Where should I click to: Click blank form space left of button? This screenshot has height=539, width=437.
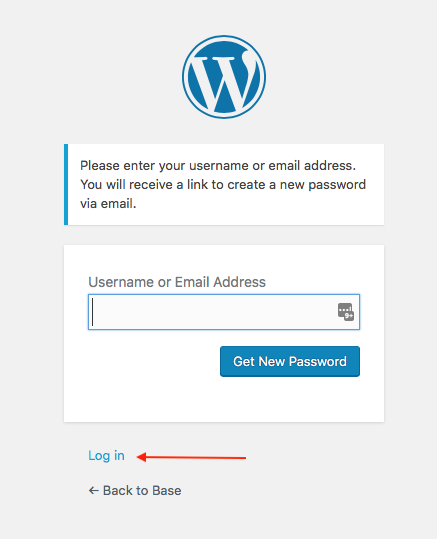pos(153,361)
